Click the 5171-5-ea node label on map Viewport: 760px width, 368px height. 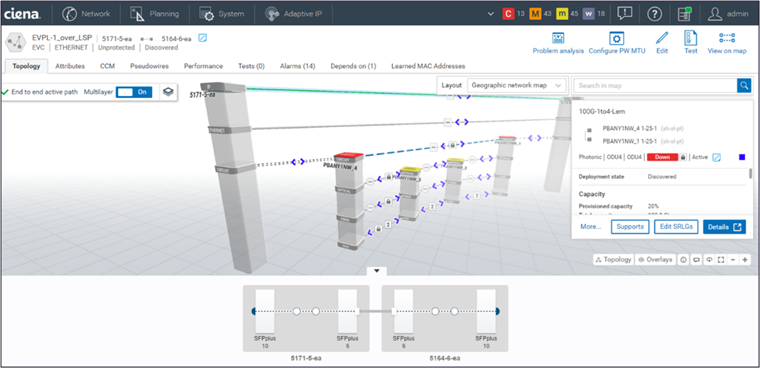click(x=203, y=95)
